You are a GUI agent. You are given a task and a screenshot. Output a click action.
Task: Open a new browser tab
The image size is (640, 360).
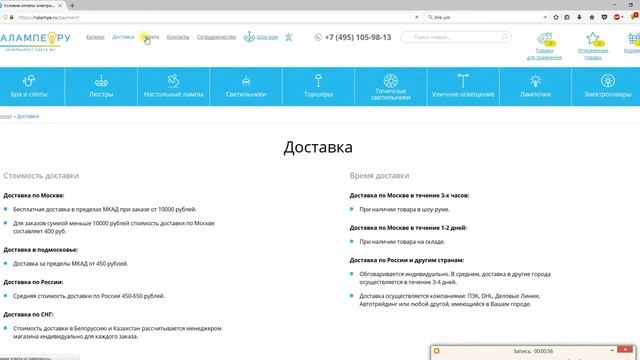tap(72, 6)
